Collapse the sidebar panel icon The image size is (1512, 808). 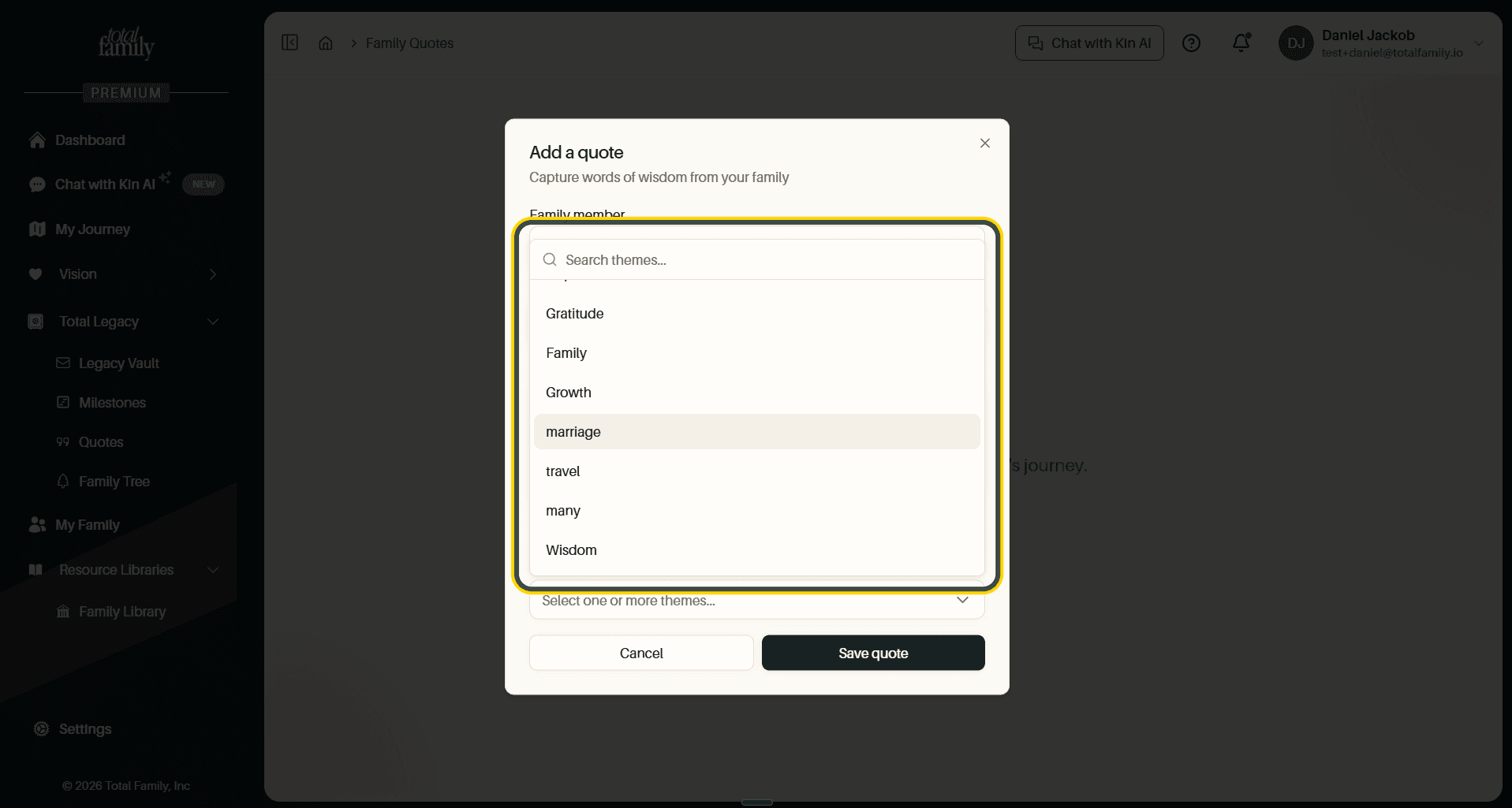289,43
